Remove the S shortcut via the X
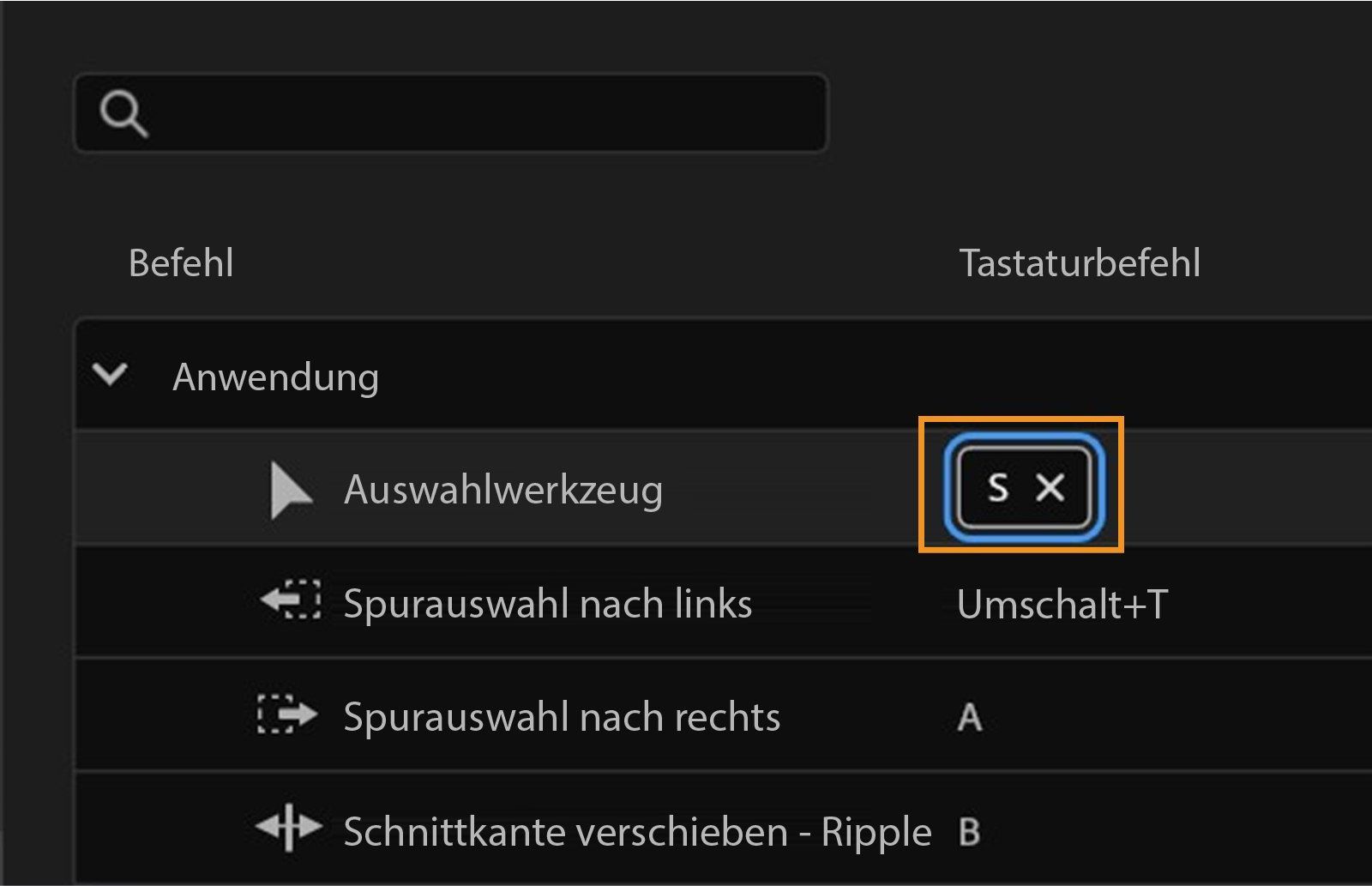1372x886 pixels. 1050,489
